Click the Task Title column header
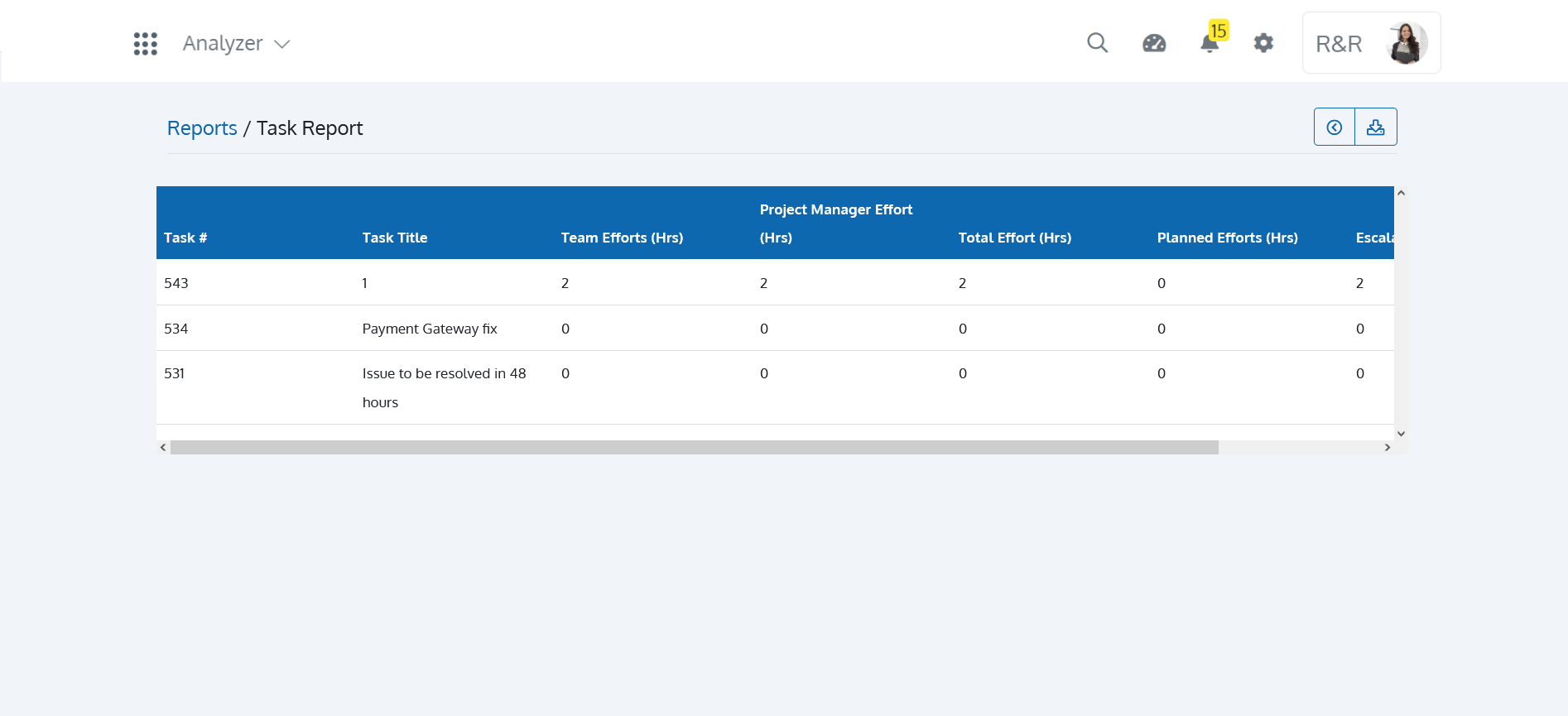1568x716 pixels. point(395,238)
